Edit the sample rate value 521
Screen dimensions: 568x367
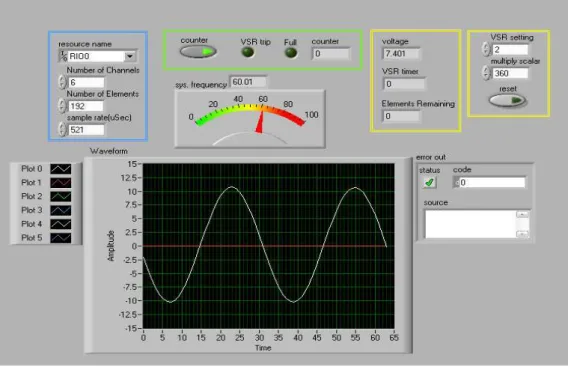(x=86, y=130)
